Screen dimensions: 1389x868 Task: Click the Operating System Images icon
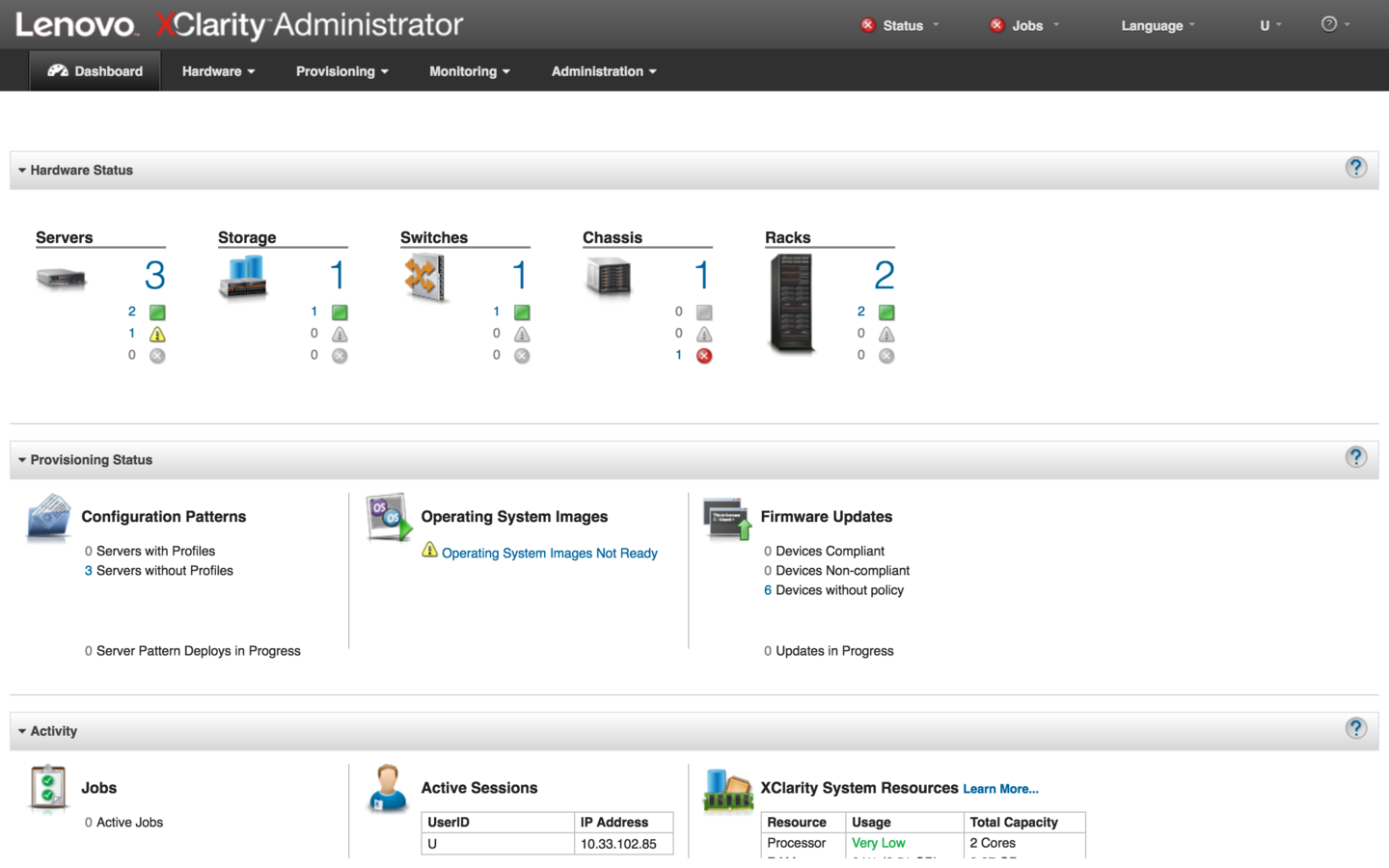[x=390, y=518]
